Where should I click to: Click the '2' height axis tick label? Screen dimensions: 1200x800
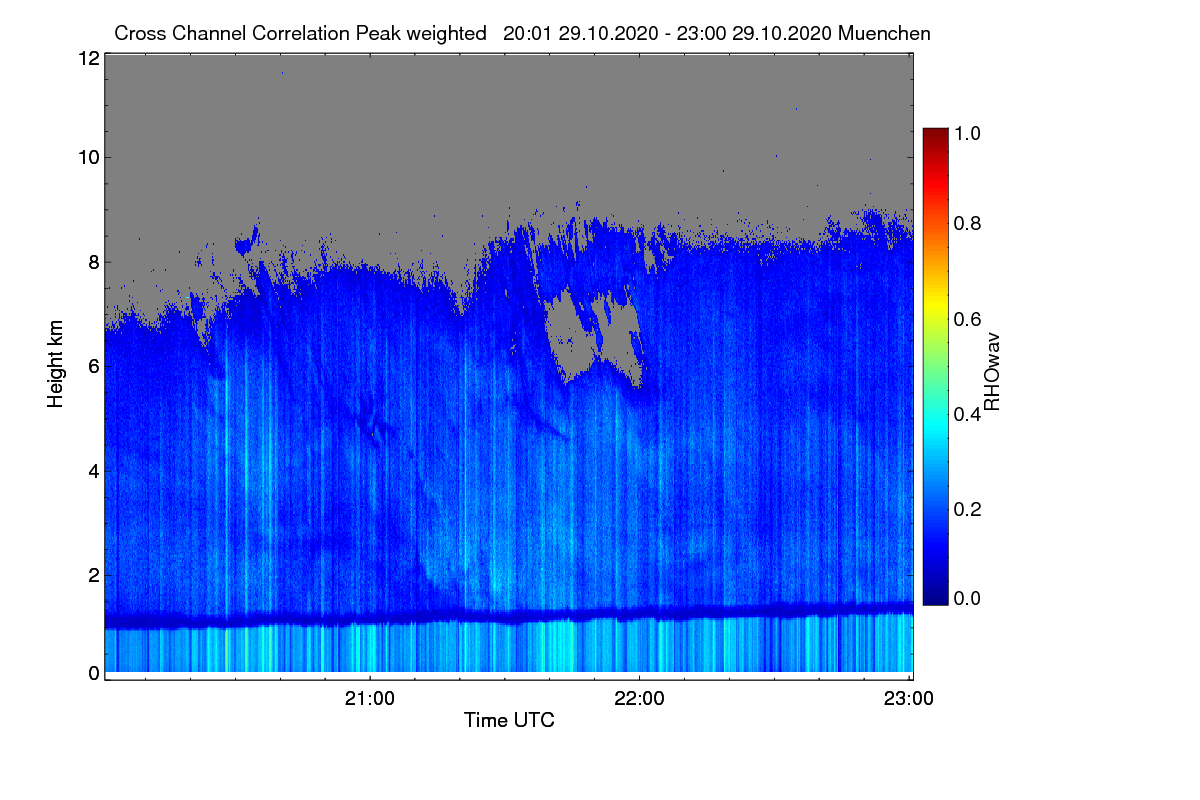[x=94, y=574]
